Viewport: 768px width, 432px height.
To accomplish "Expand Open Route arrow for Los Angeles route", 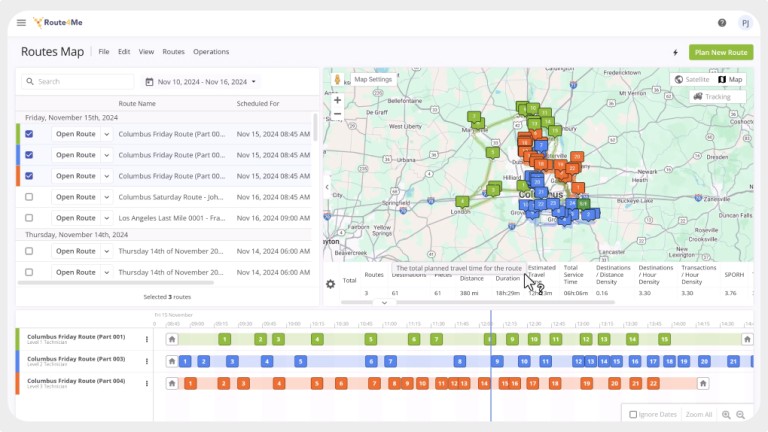I will pyautogui.click(x=106, y=218).
